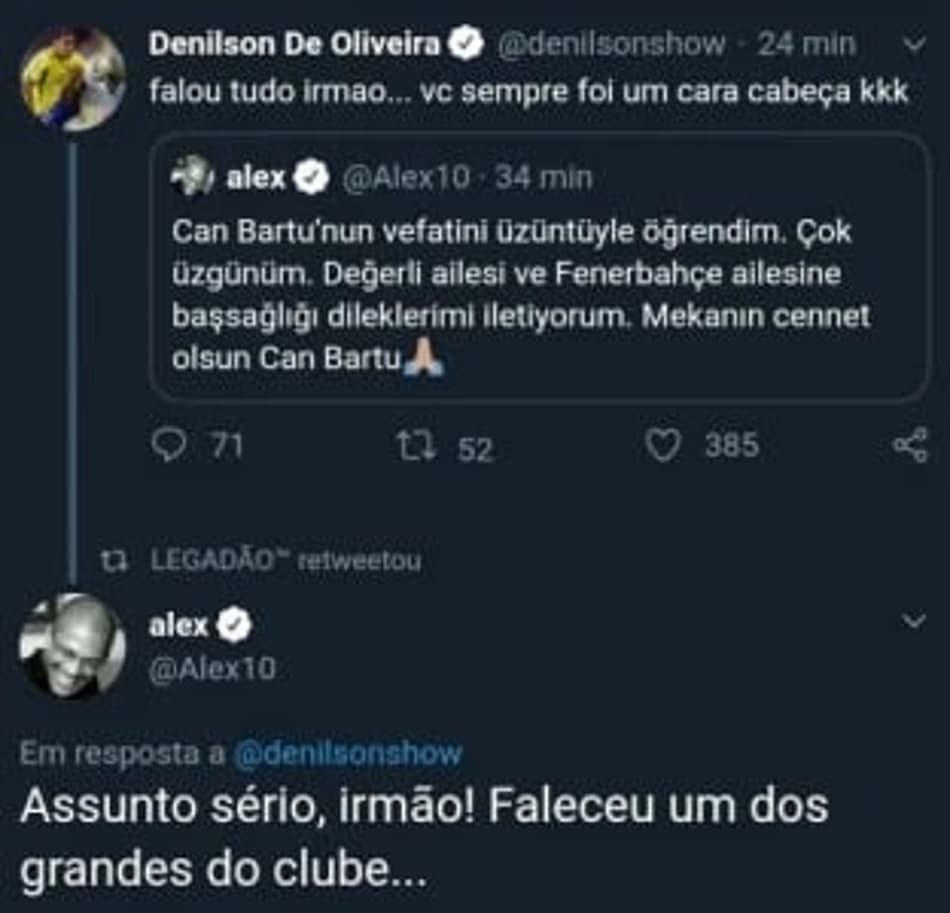Click the small retweet icon beside LEGADÃO
The height and width of the screenshot is (913, 950).
click(x=117, y=562)
